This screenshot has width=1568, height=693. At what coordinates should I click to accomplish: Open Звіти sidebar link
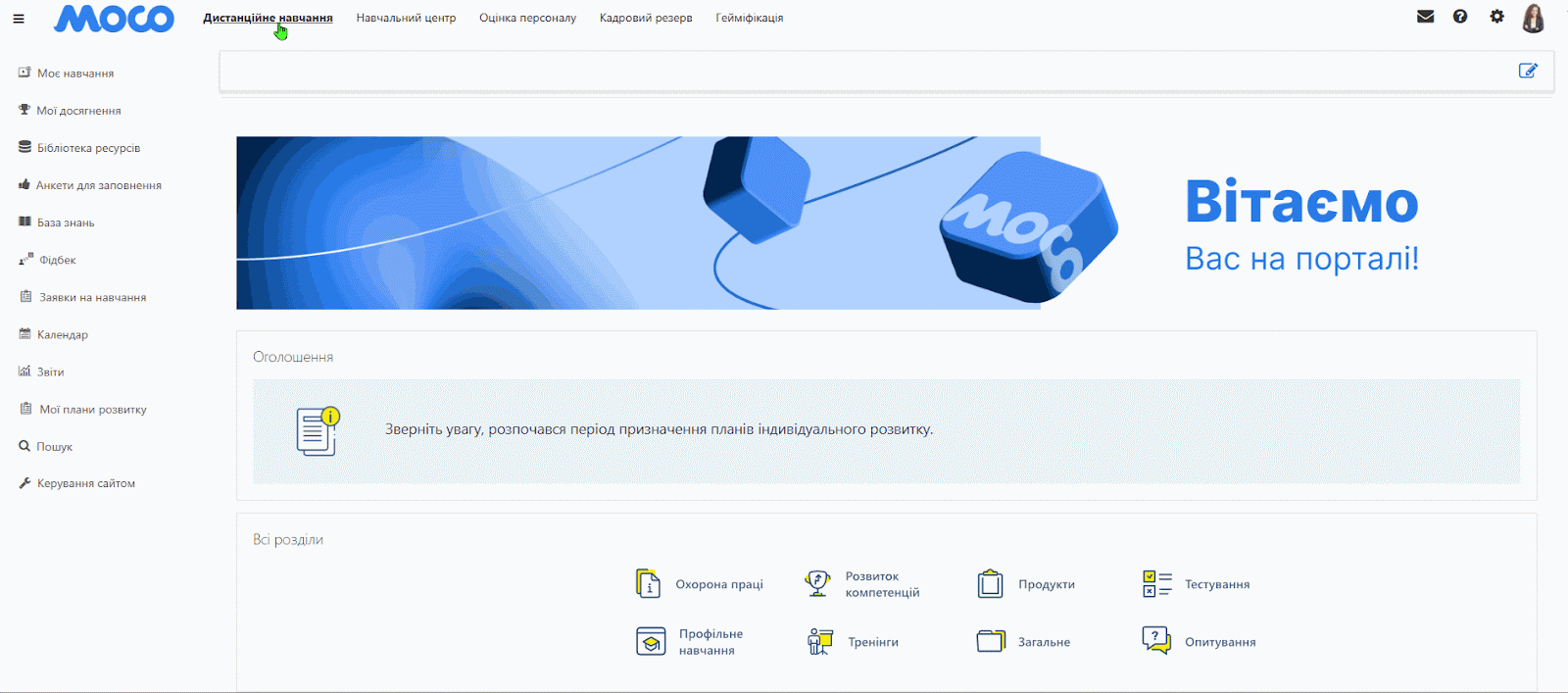(x=50, y=371)
